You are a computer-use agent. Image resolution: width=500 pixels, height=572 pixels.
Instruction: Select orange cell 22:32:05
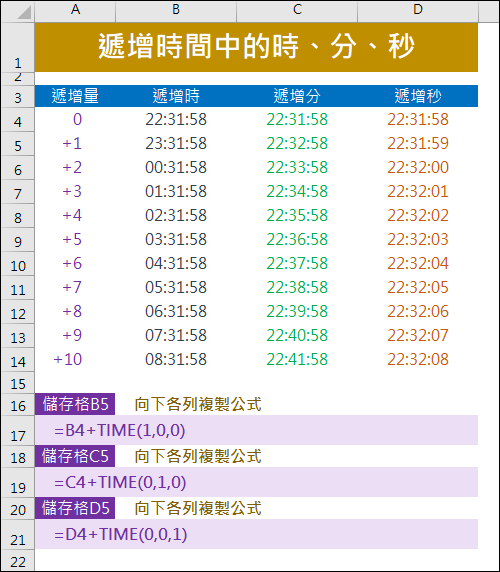tap(418, 287)
